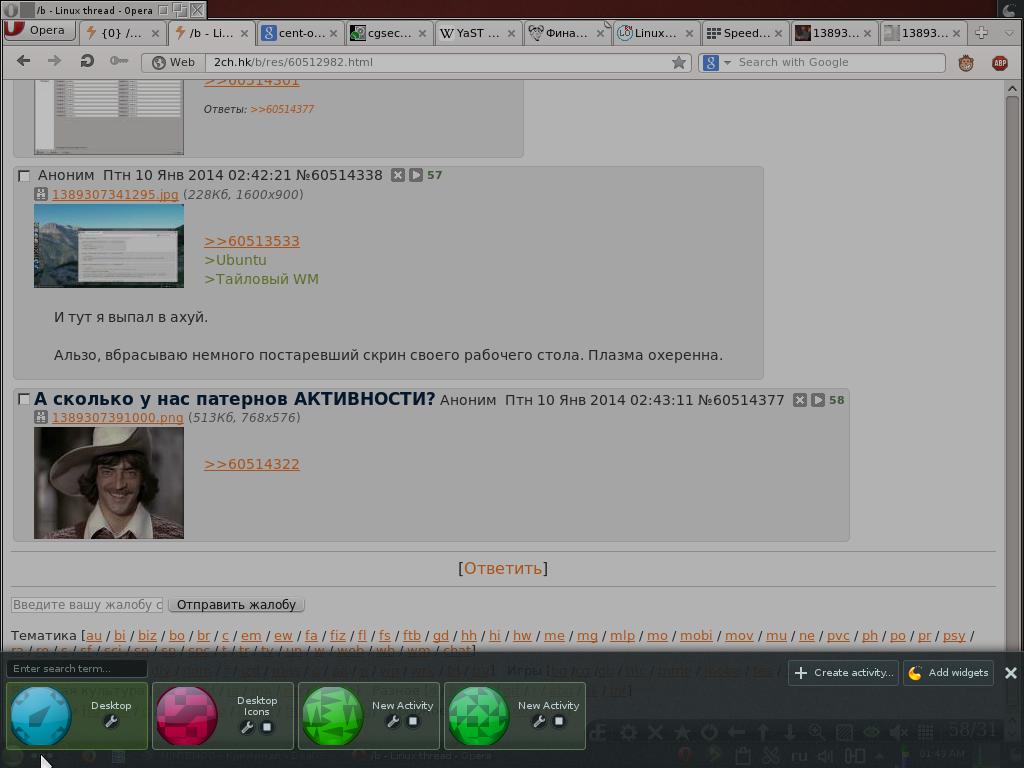Switch to the blue Desktop activity

pos(40,715)
